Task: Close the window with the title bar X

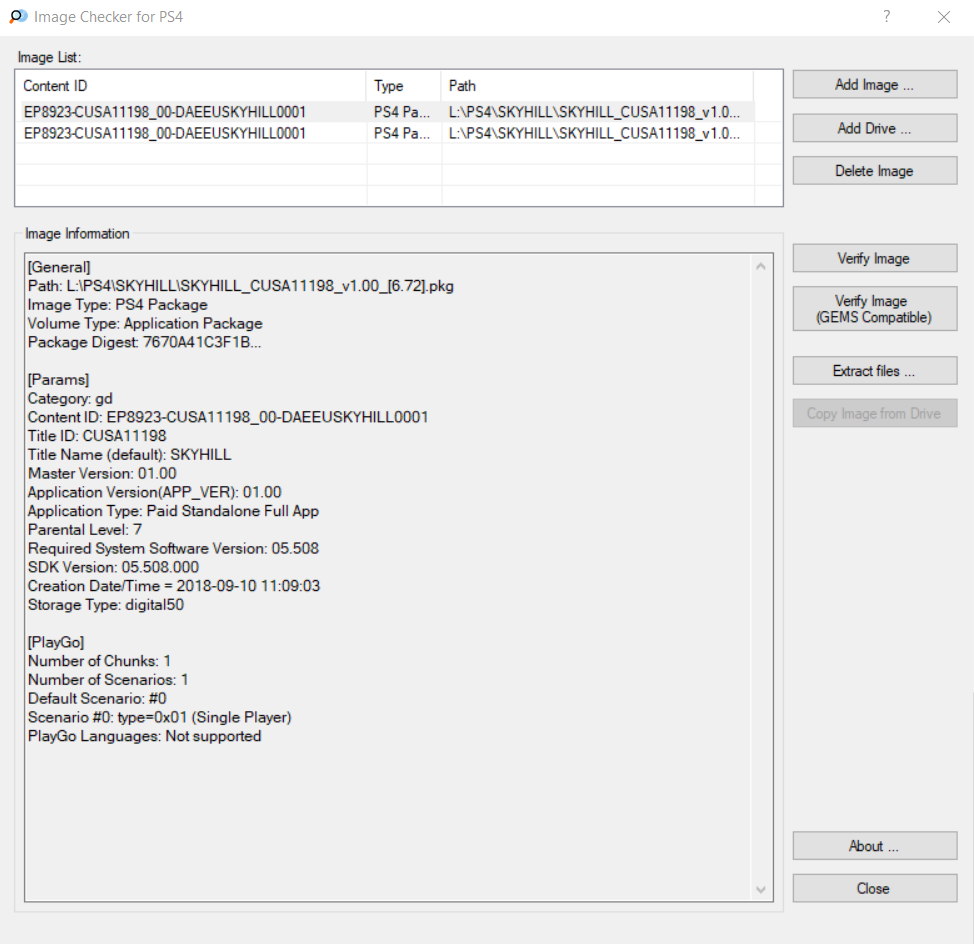Action: click(x=944, y=17)
